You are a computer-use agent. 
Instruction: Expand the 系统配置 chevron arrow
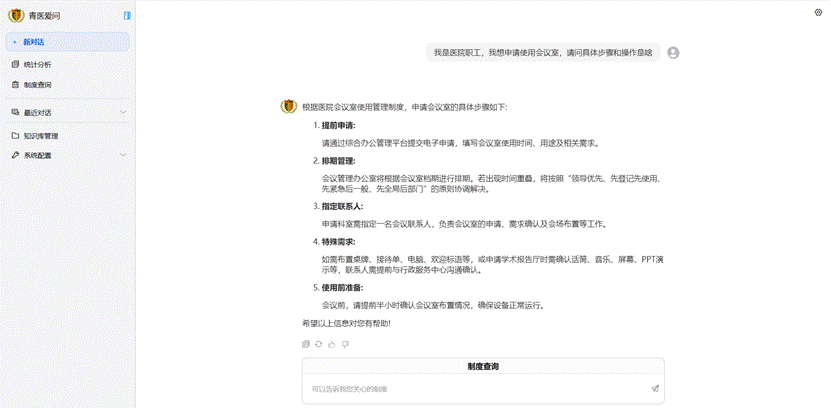coord(123,155)
